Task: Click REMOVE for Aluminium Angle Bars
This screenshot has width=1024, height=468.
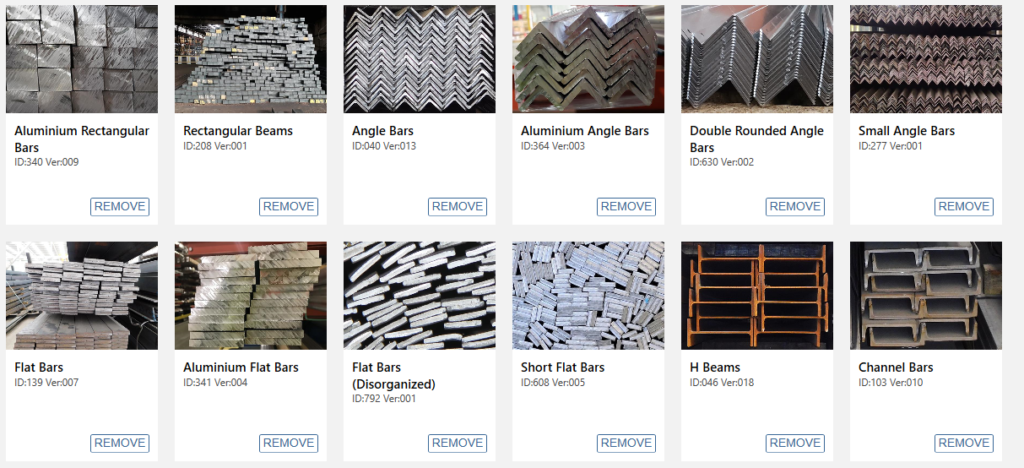Action: (x=626, y=207)
